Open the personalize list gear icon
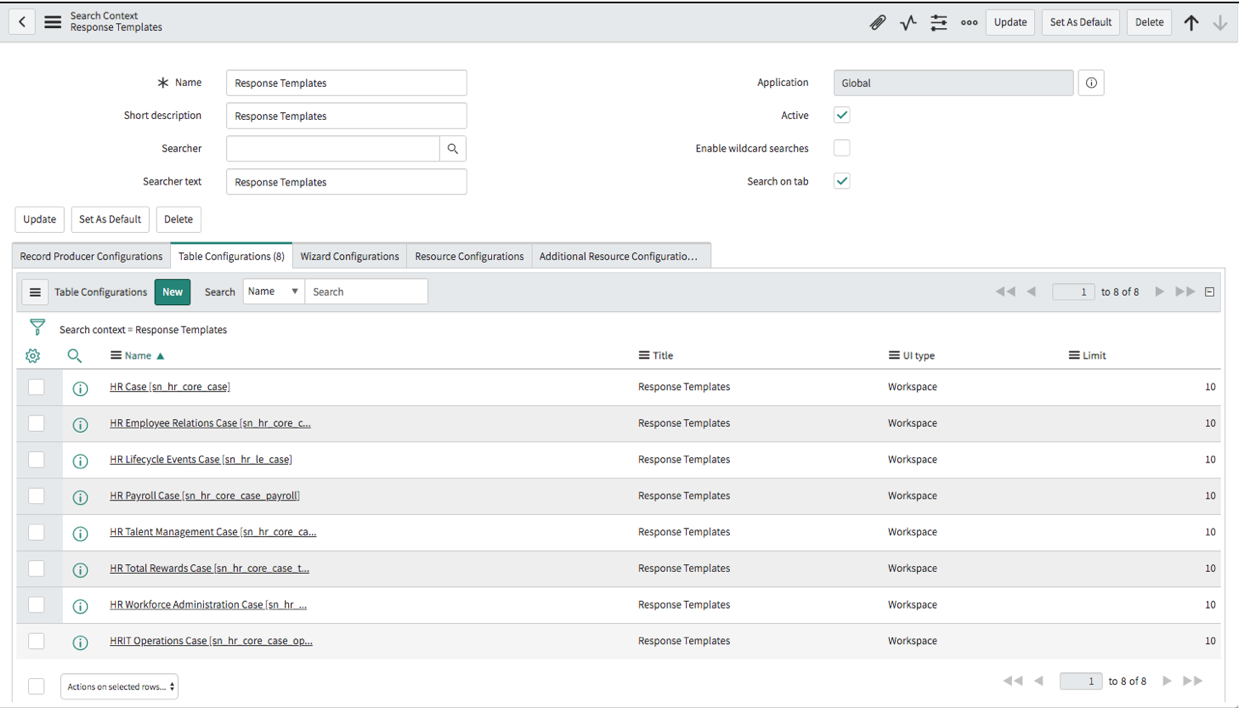This screenshot has height=708, width=1239. pyautogui.click(x=33, y=356)
